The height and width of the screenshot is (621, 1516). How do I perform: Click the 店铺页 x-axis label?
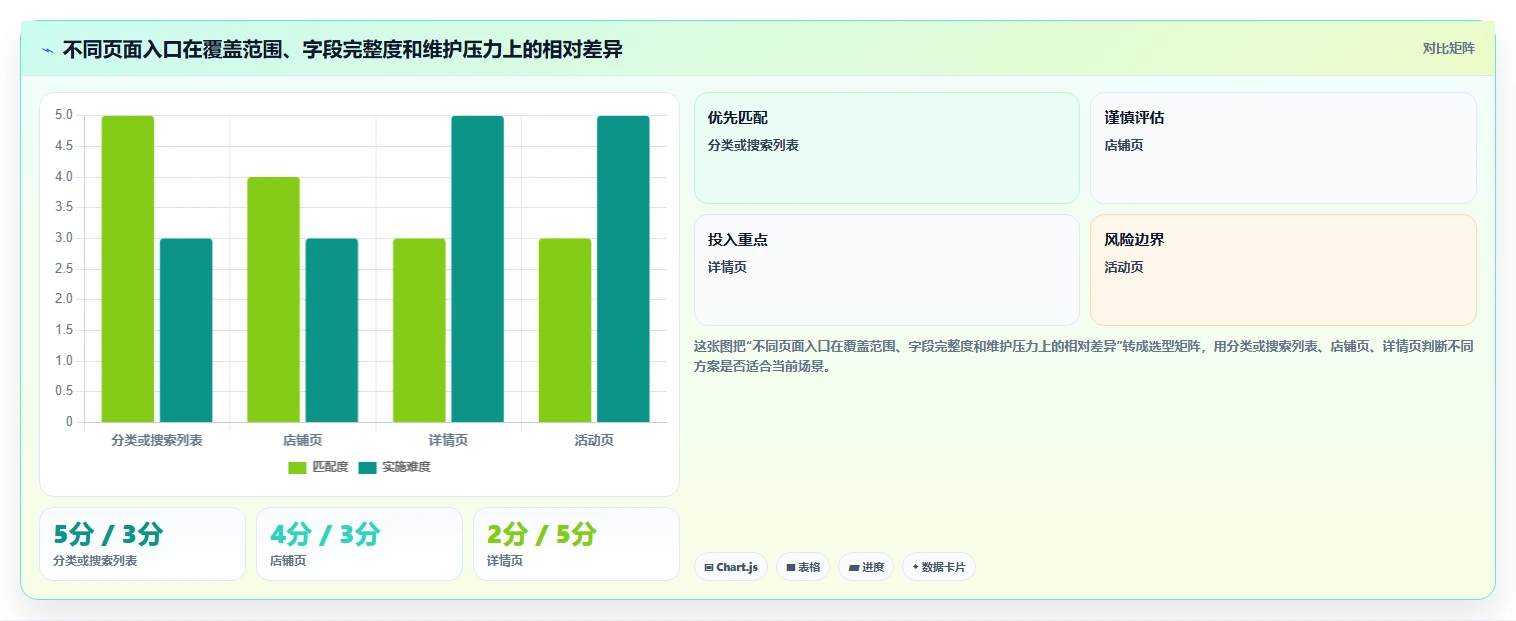point(303,440)
